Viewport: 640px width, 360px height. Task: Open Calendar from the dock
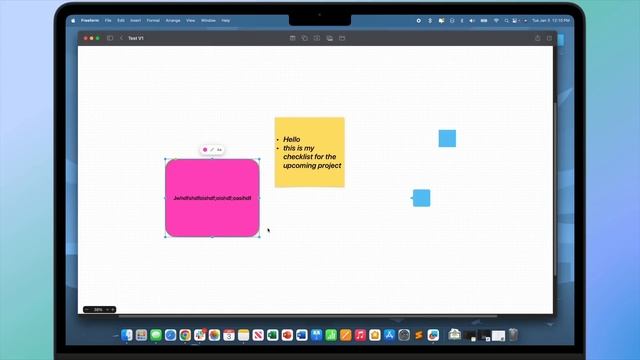point(229,335)
